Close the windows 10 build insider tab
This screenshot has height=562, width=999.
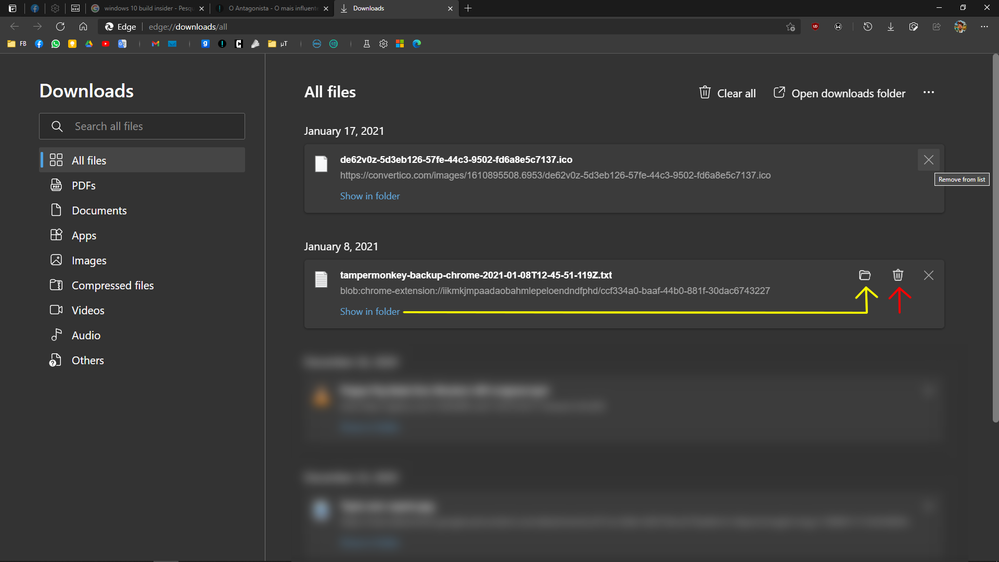pyautogui.click(x=201, y=8)
